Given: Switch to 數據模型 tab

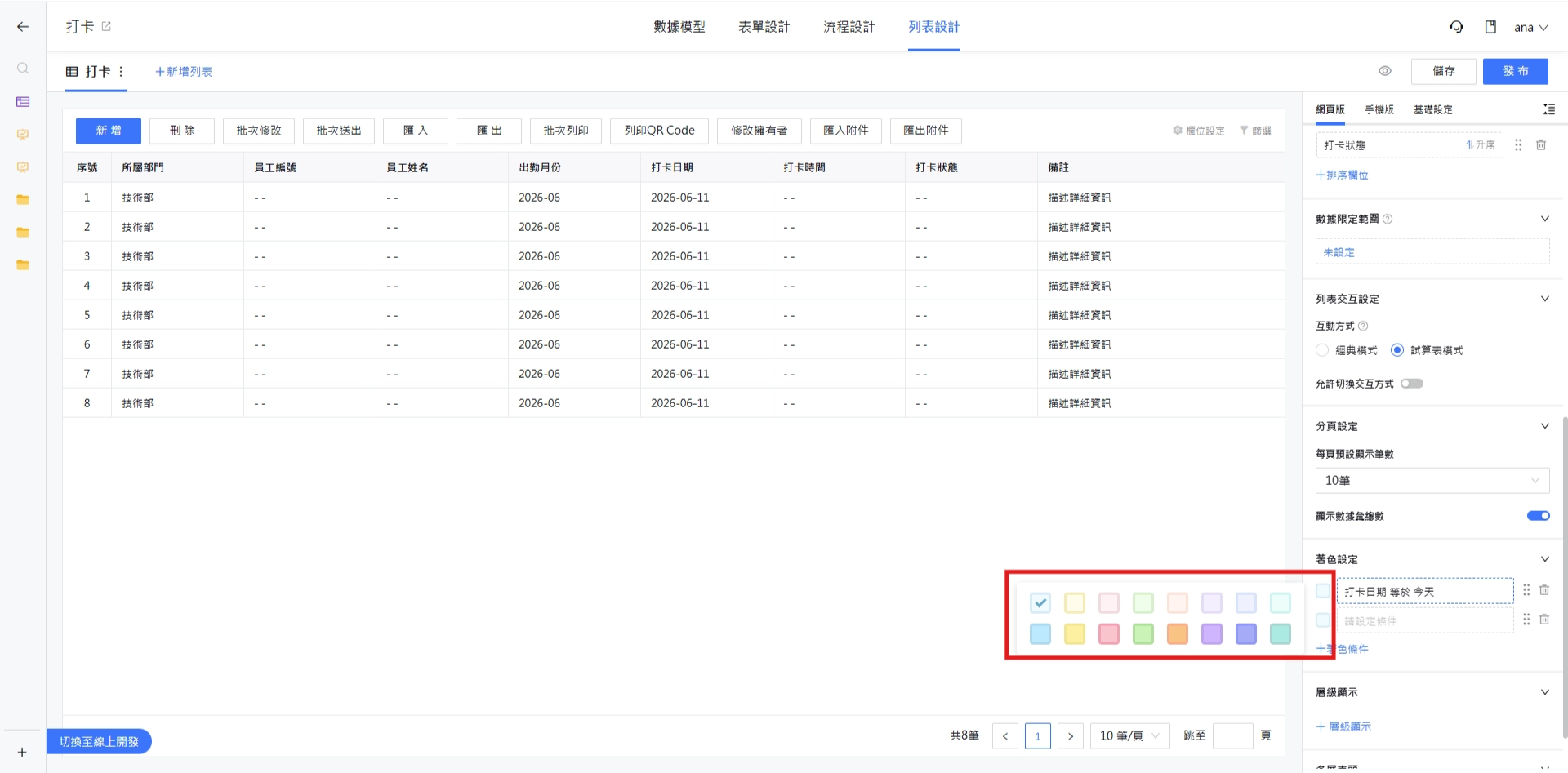Looking at the screenshot, I should [x=679, y=27].
